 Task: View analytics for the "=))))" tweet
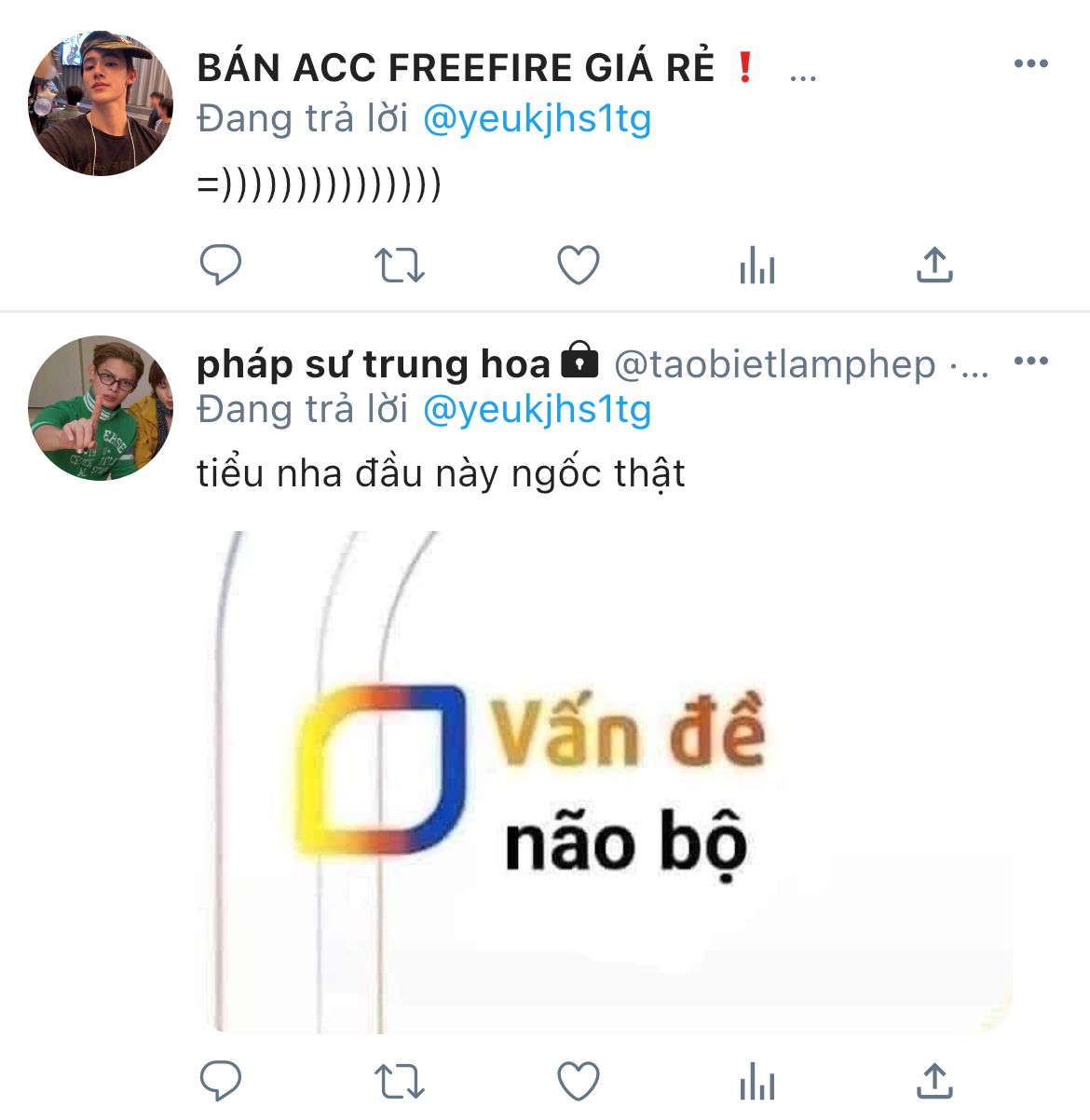(x=756, y=266)
